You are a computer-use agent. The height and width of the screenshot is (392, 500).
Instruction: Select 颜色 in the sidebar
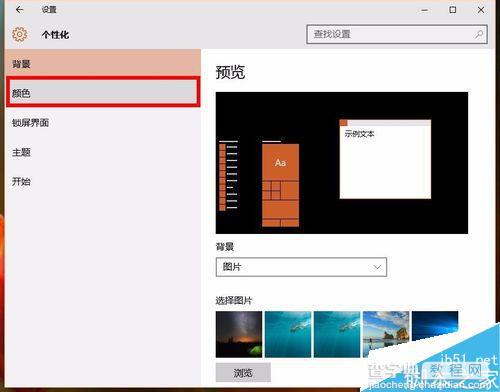coord(103,92)
